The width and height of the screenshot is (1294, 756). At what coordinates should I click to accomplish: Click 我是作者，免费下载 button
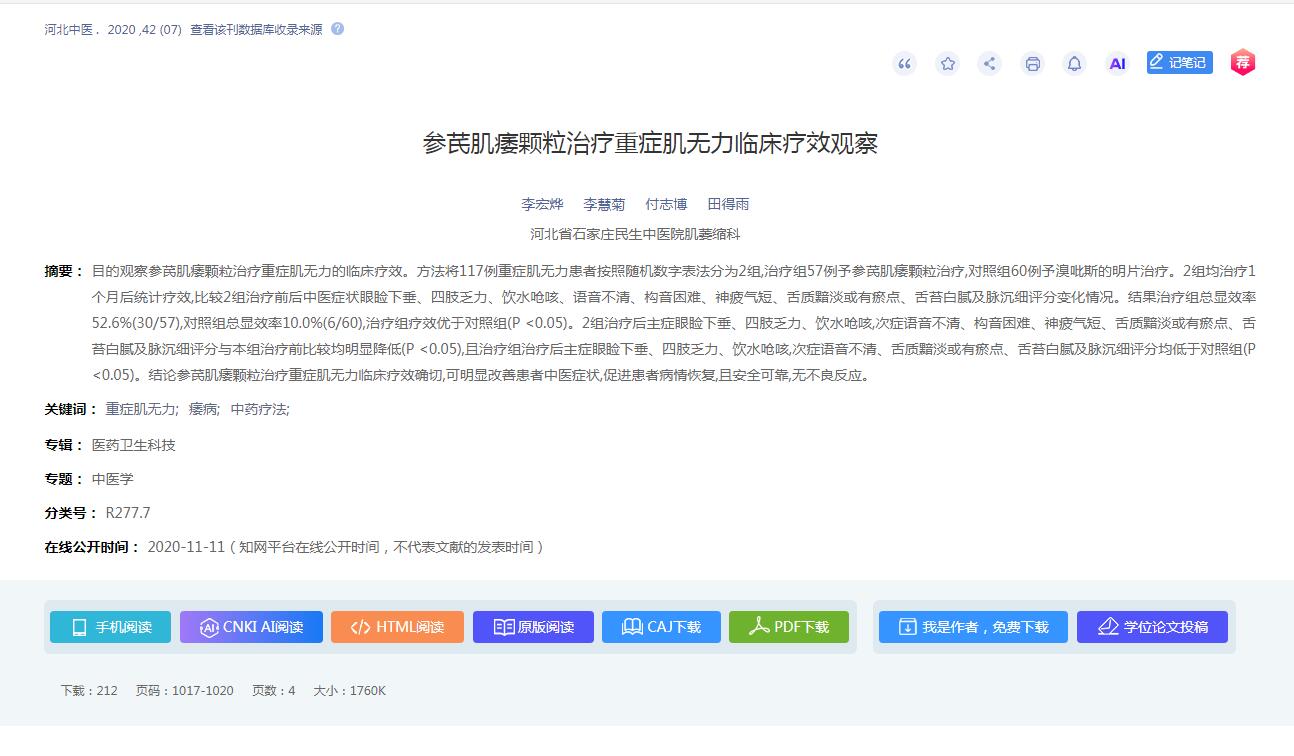pos(972,627)
